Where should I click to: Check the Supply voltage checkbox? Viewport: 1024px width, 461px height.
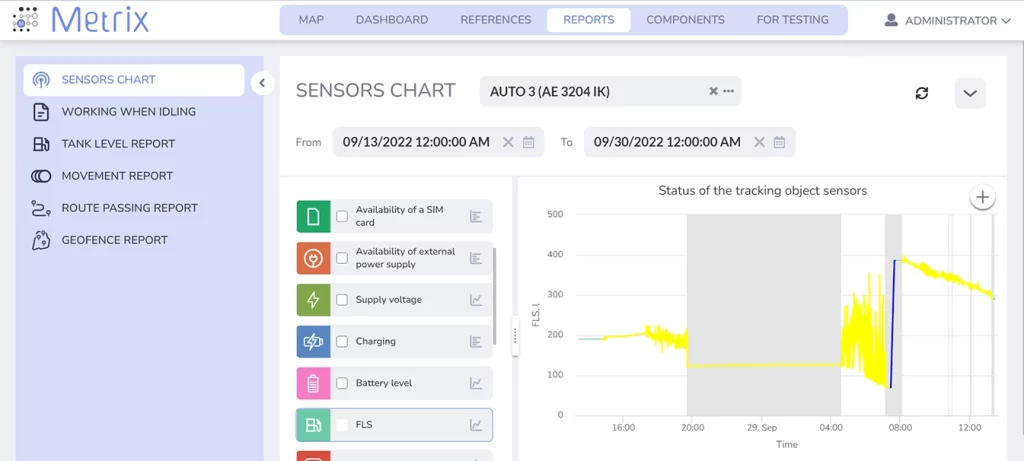(x=342, y=300)
